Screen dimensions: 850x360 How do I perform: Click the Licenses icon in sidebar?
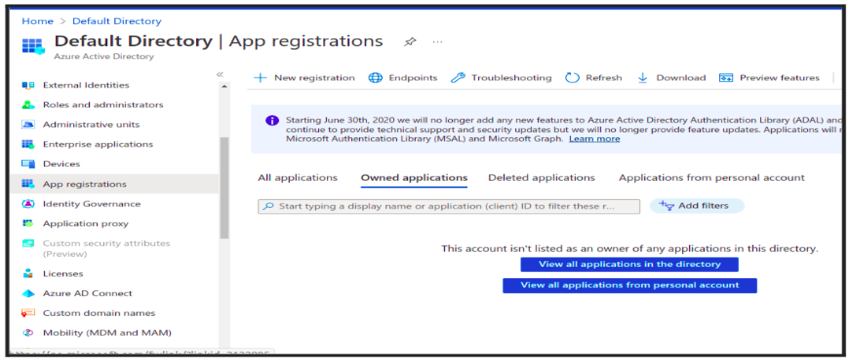[x=28, y=273]
